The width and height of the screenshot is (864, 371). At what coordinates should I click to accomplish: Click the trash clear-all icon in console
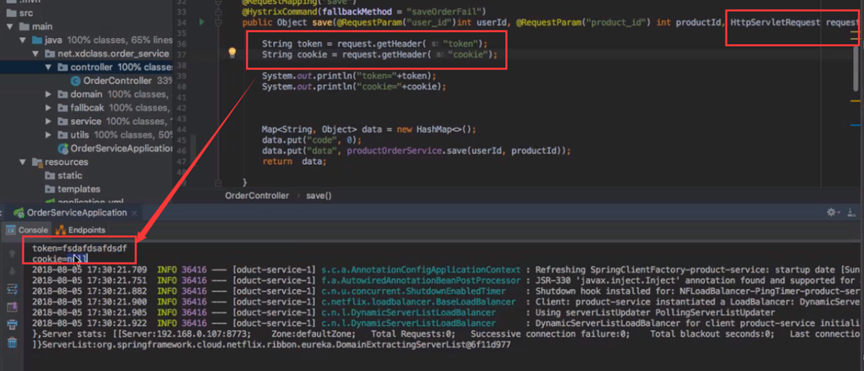12,342
